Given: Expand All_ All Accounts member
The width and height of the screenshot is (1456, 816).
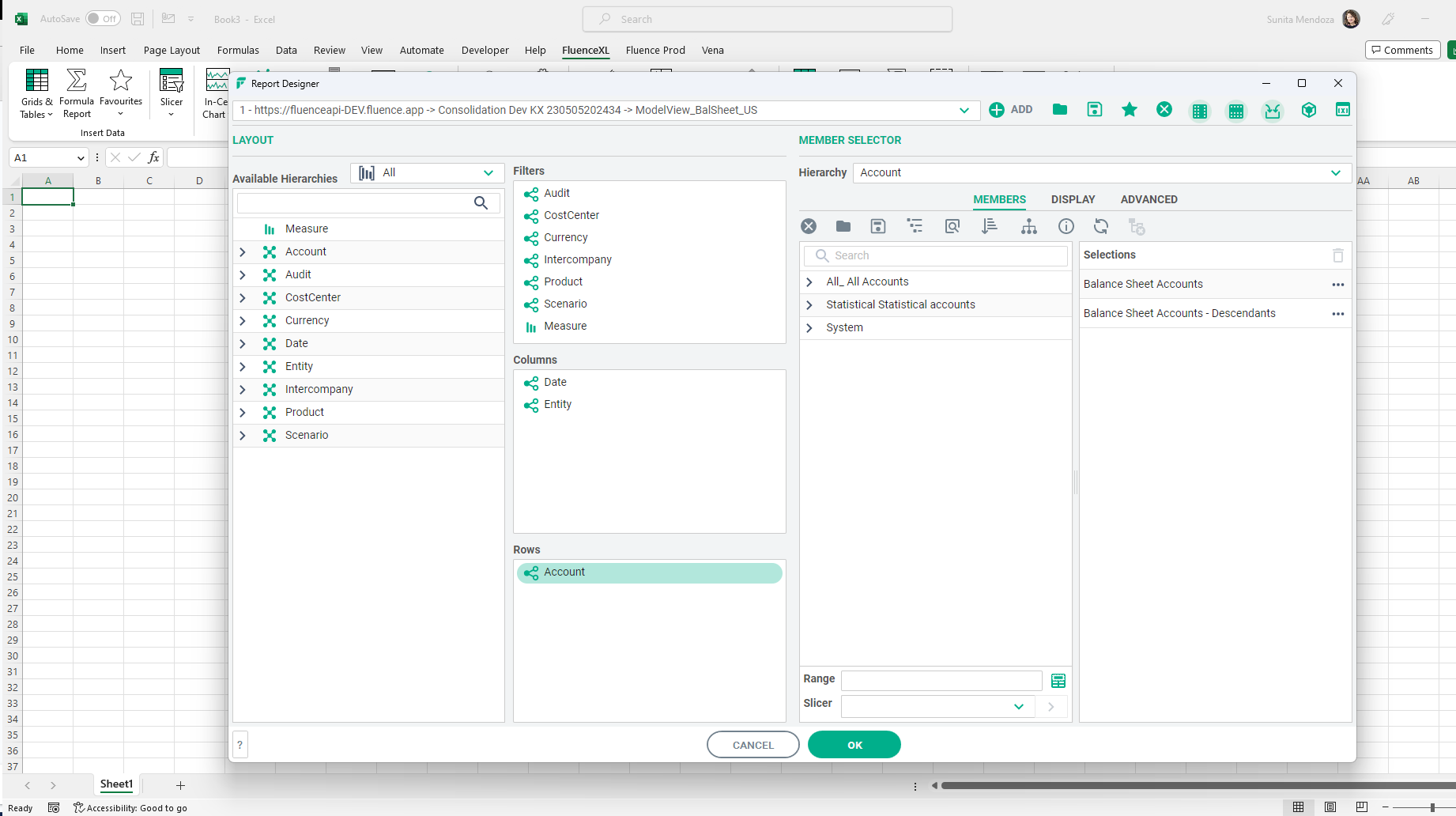Looking at the screenshot, I should [809, 282].
